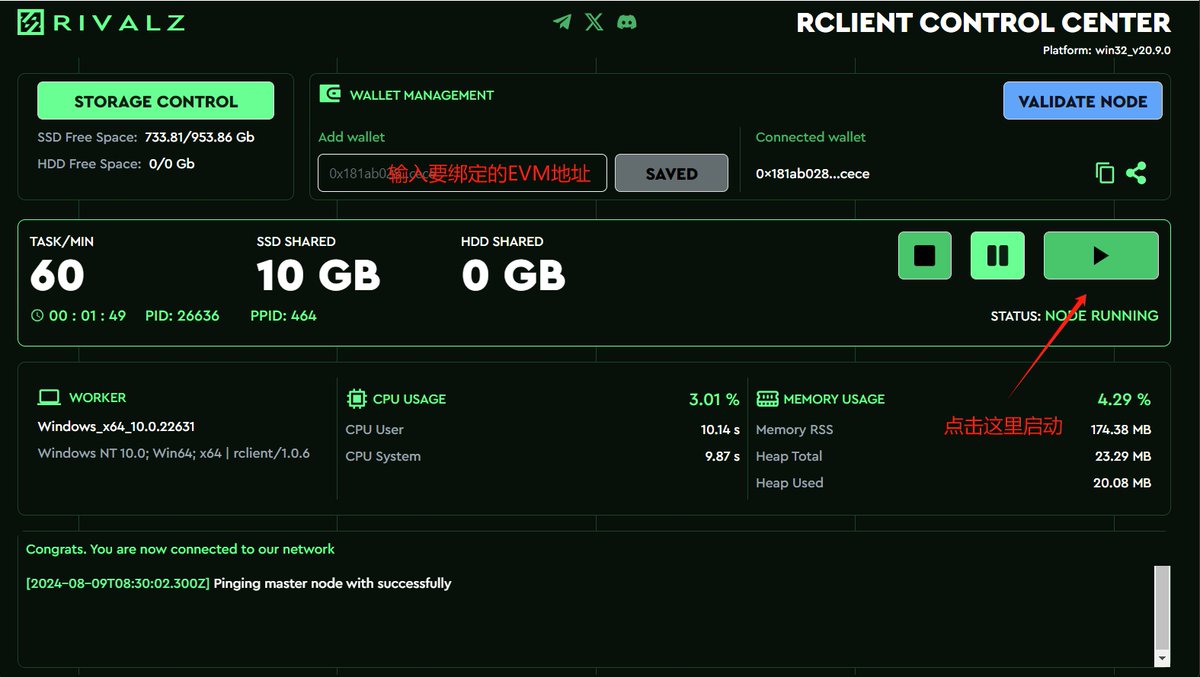Stop the node with the square button
The height and width of the screenshot is (677, 1200).
click(925, 256)
